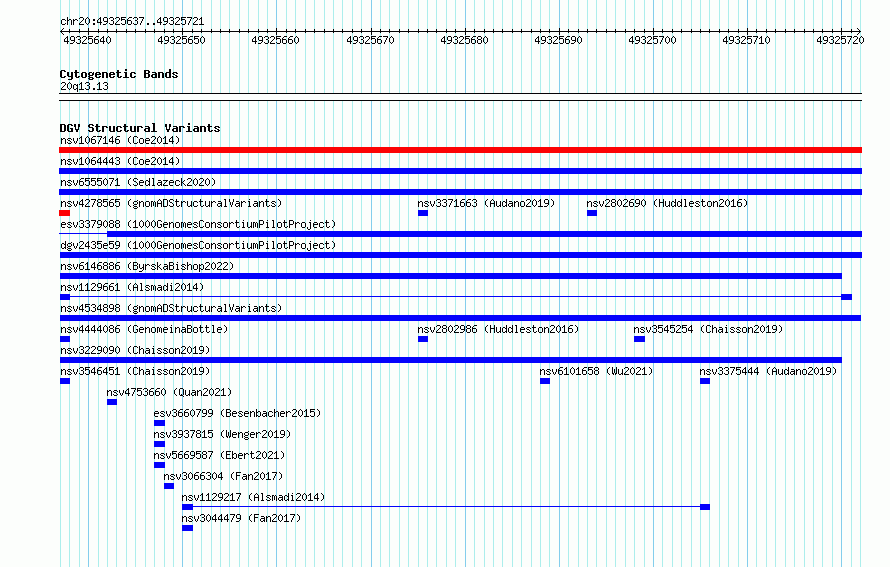Click the Cytogenetic Bands track title
Viewport: 890px width, 567px height.
119,74
